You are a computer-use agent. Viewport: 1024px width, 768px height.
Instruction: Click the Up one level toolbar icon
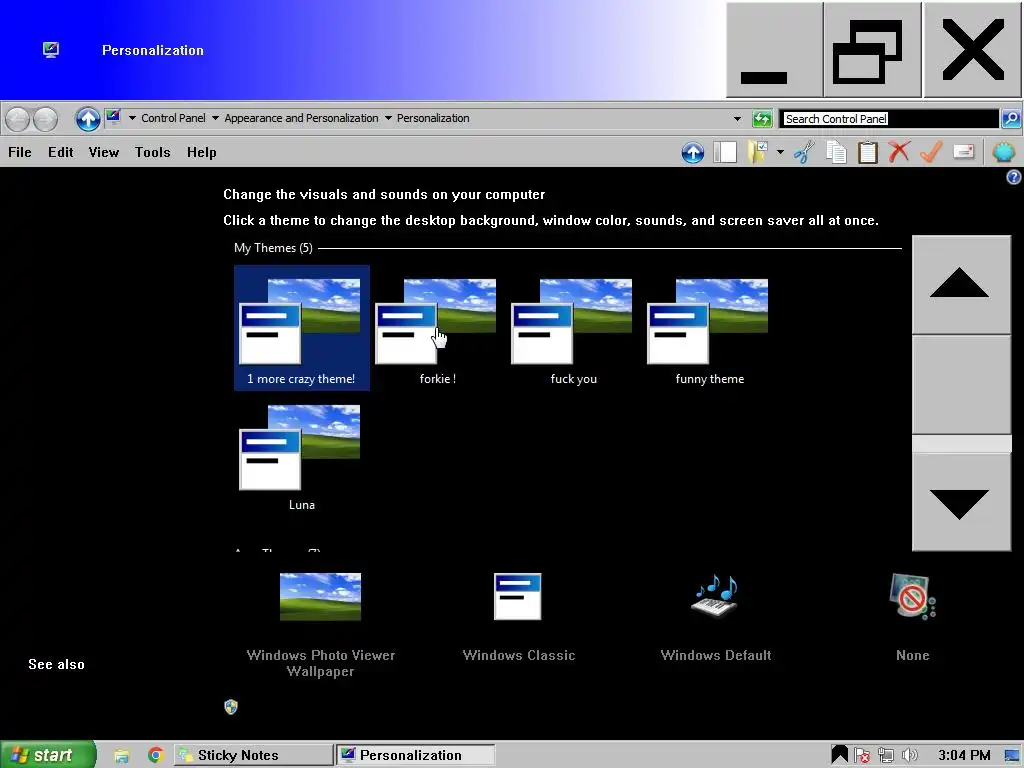pyautogui.click(x=693, y=152)
